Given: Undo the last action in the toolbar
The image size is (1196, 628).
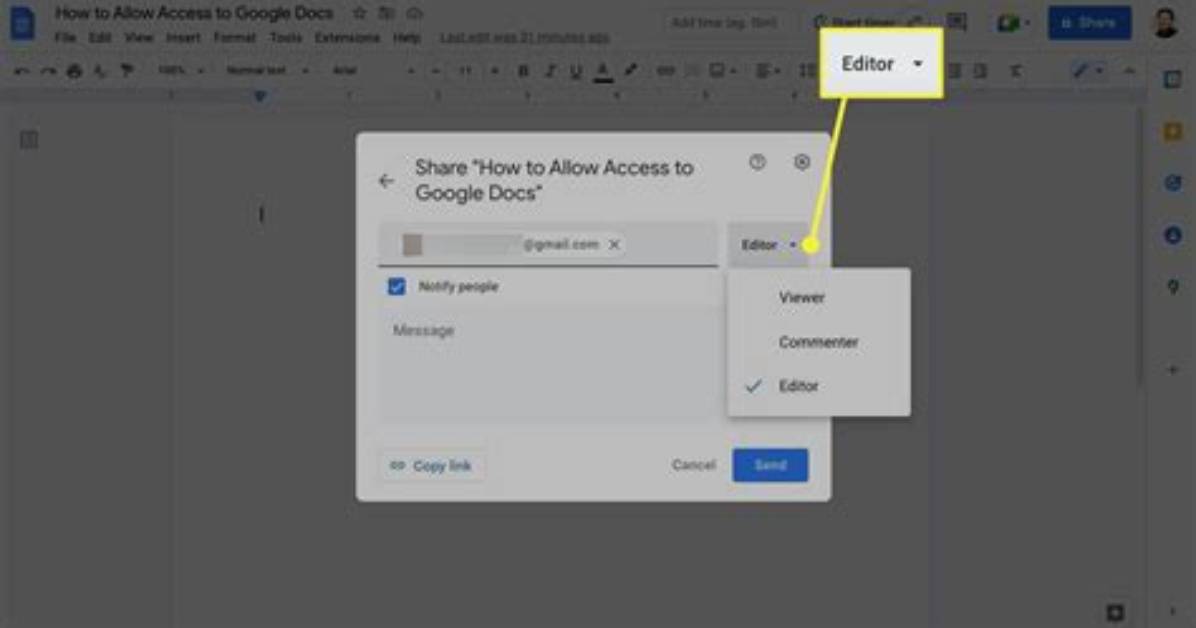Looking at the screenshot, I should pos(21,71).
